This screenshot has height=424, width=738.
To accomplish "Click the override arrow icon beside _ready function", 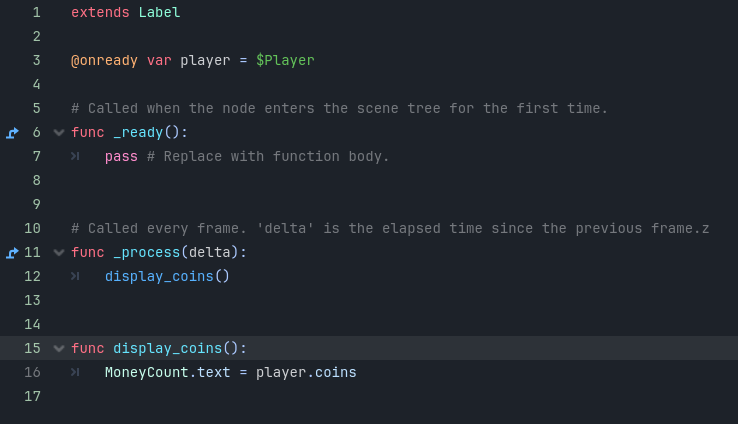I will (12, 133).
